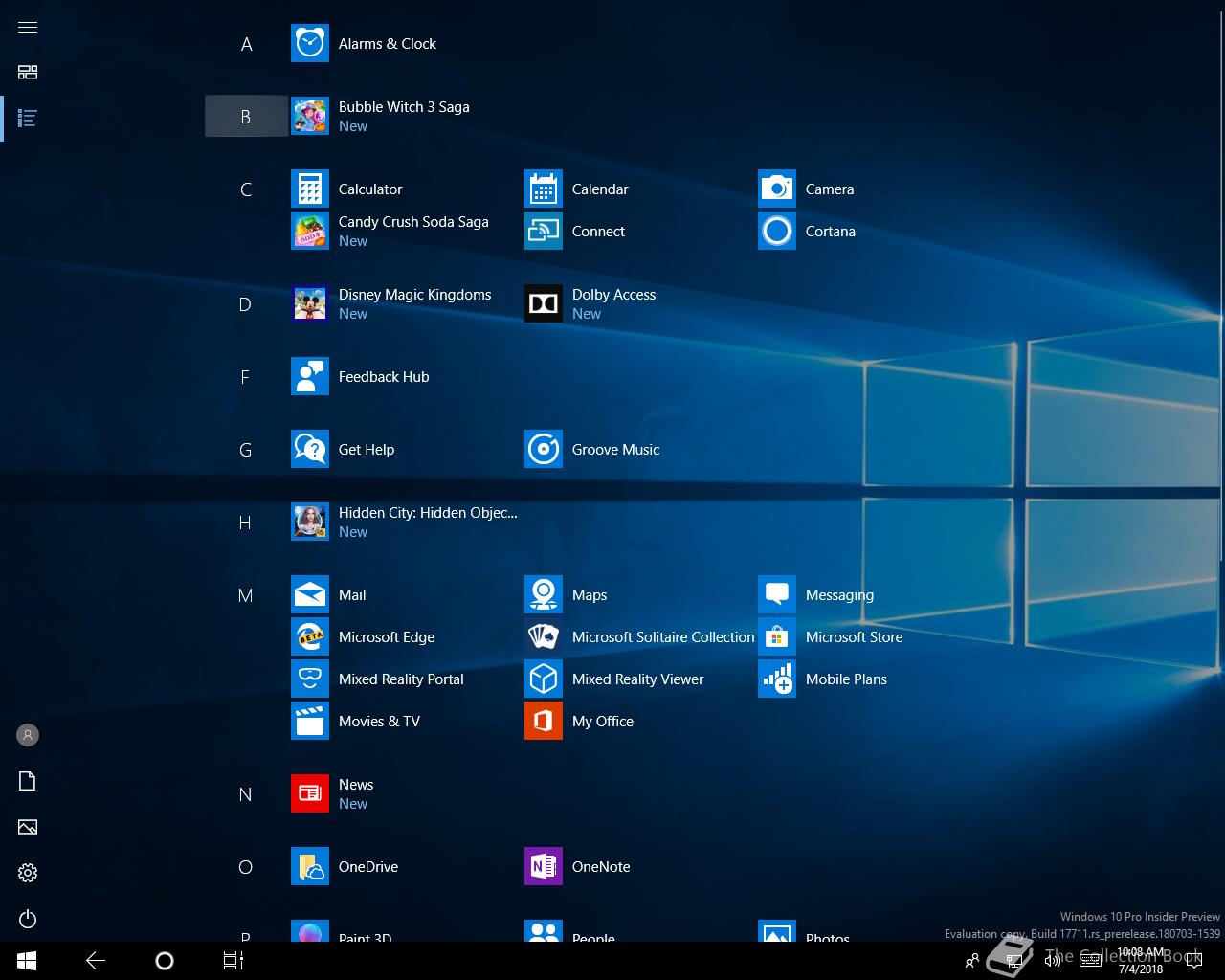
Task: Open Dolby Access app icon
Action: pos(544,304)
